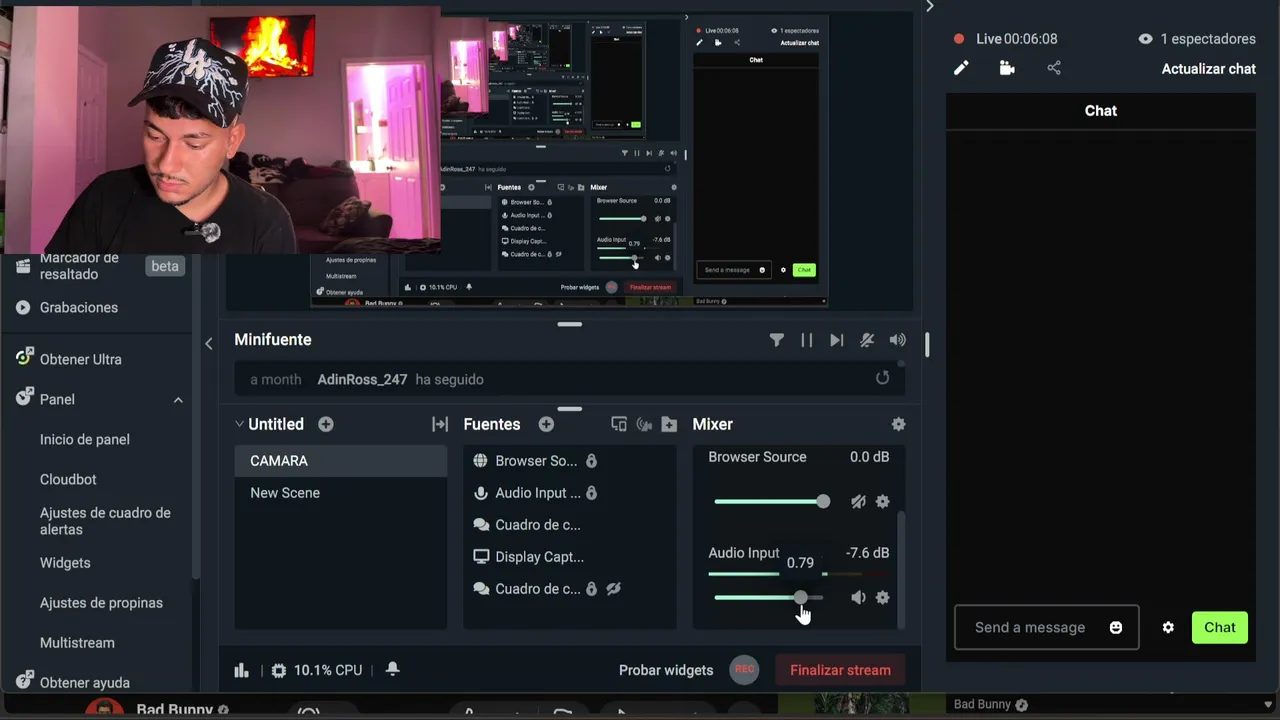Collapse the Panel sidebar section
Screen dimensions: 1280x720
point(178,400)
